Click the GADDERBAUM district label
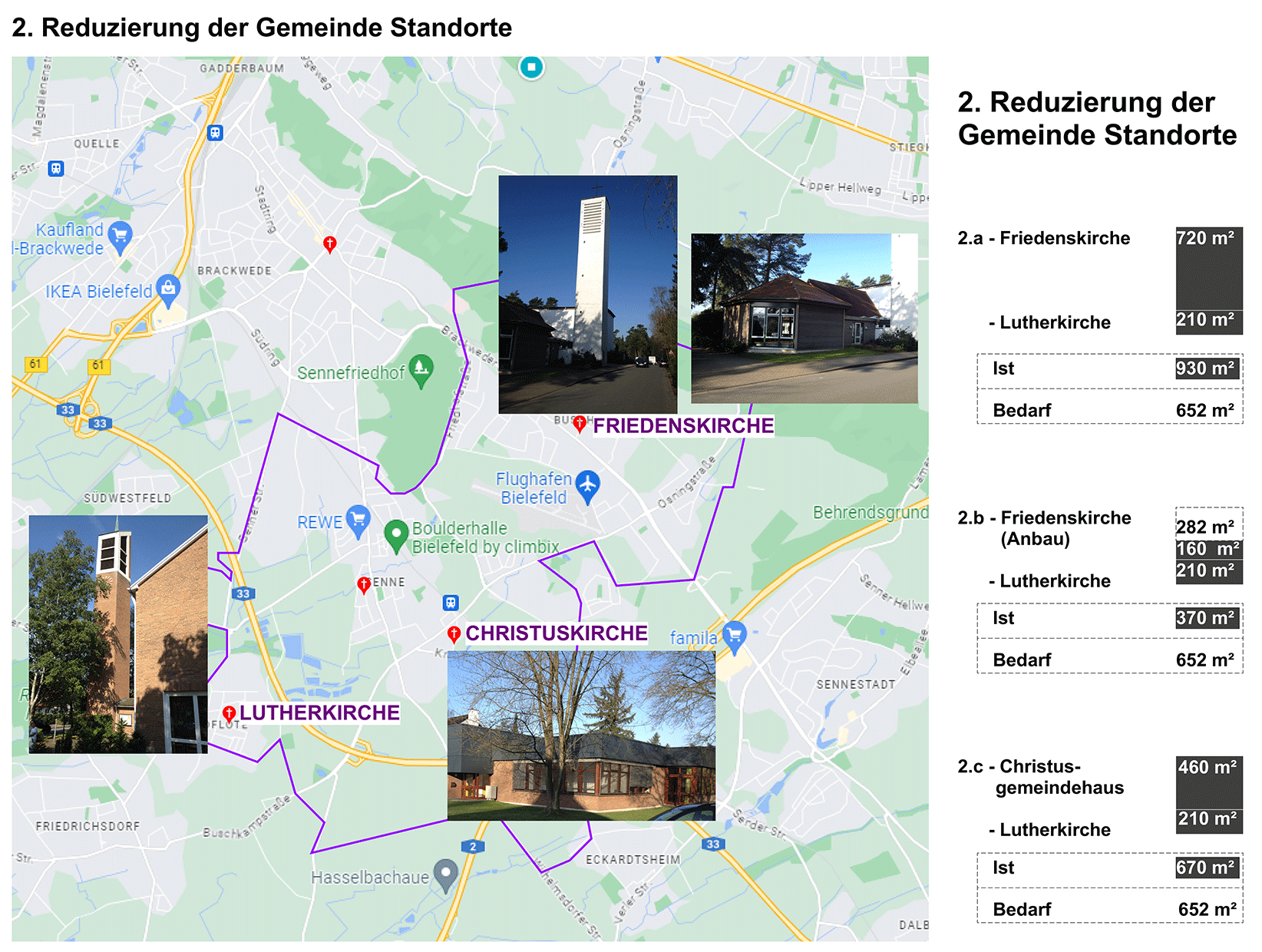1262x952 pixels. pos(242,68)
